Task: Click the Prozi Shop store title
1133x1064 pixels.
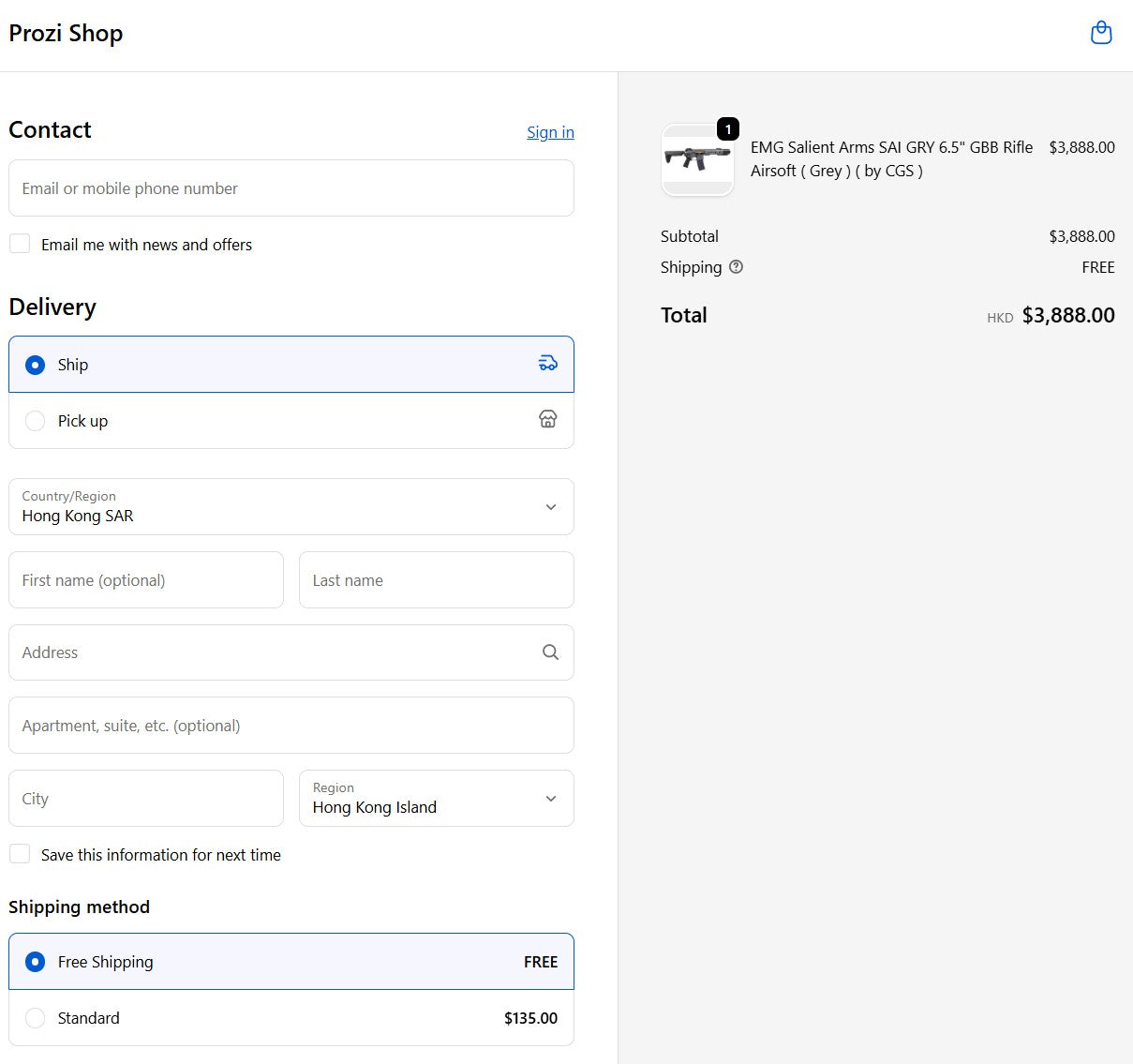Action: point(66,34)
